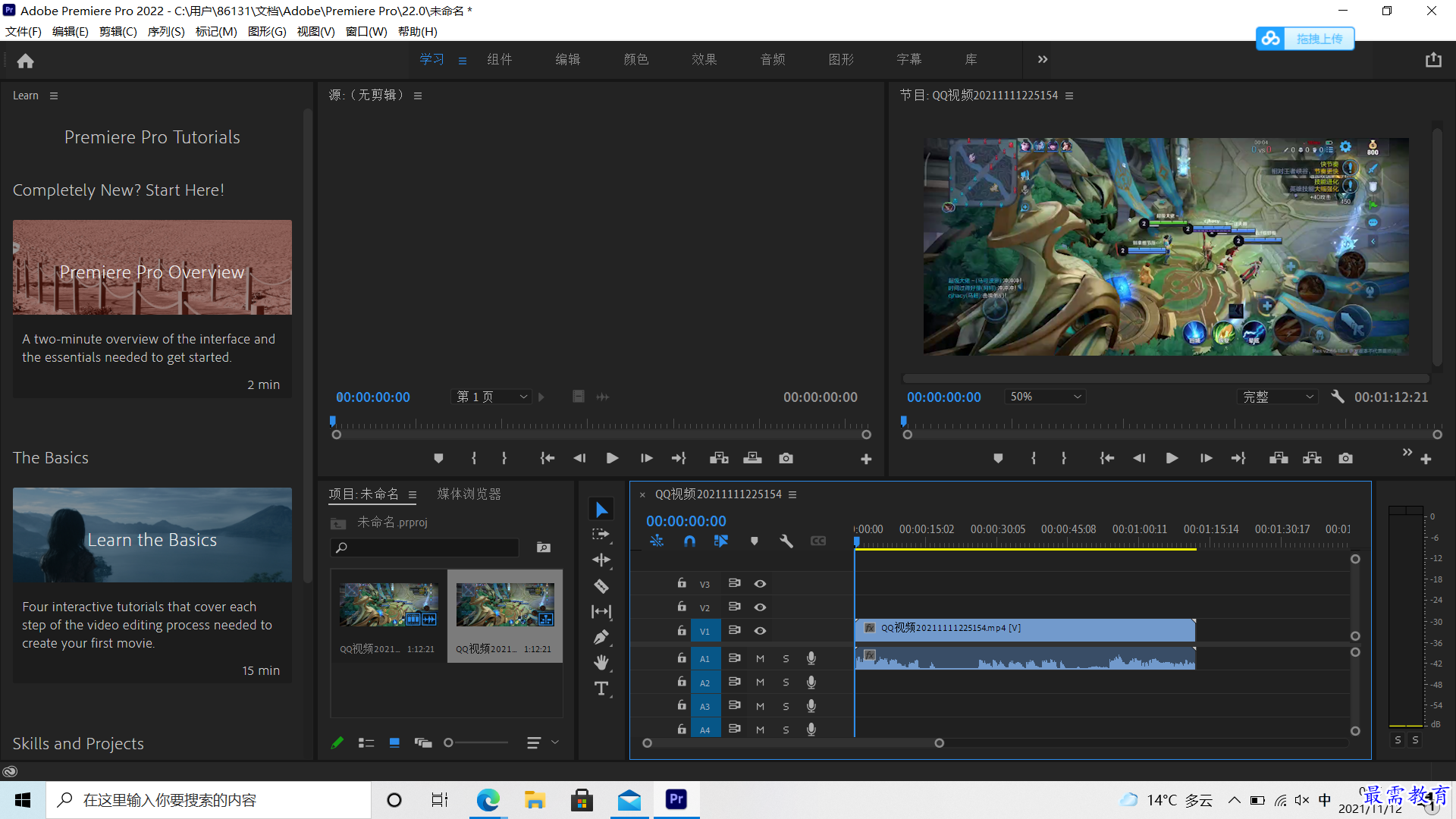Open the 文件(F) menu
Screen dimensions: 1456x819
point(24,31)
